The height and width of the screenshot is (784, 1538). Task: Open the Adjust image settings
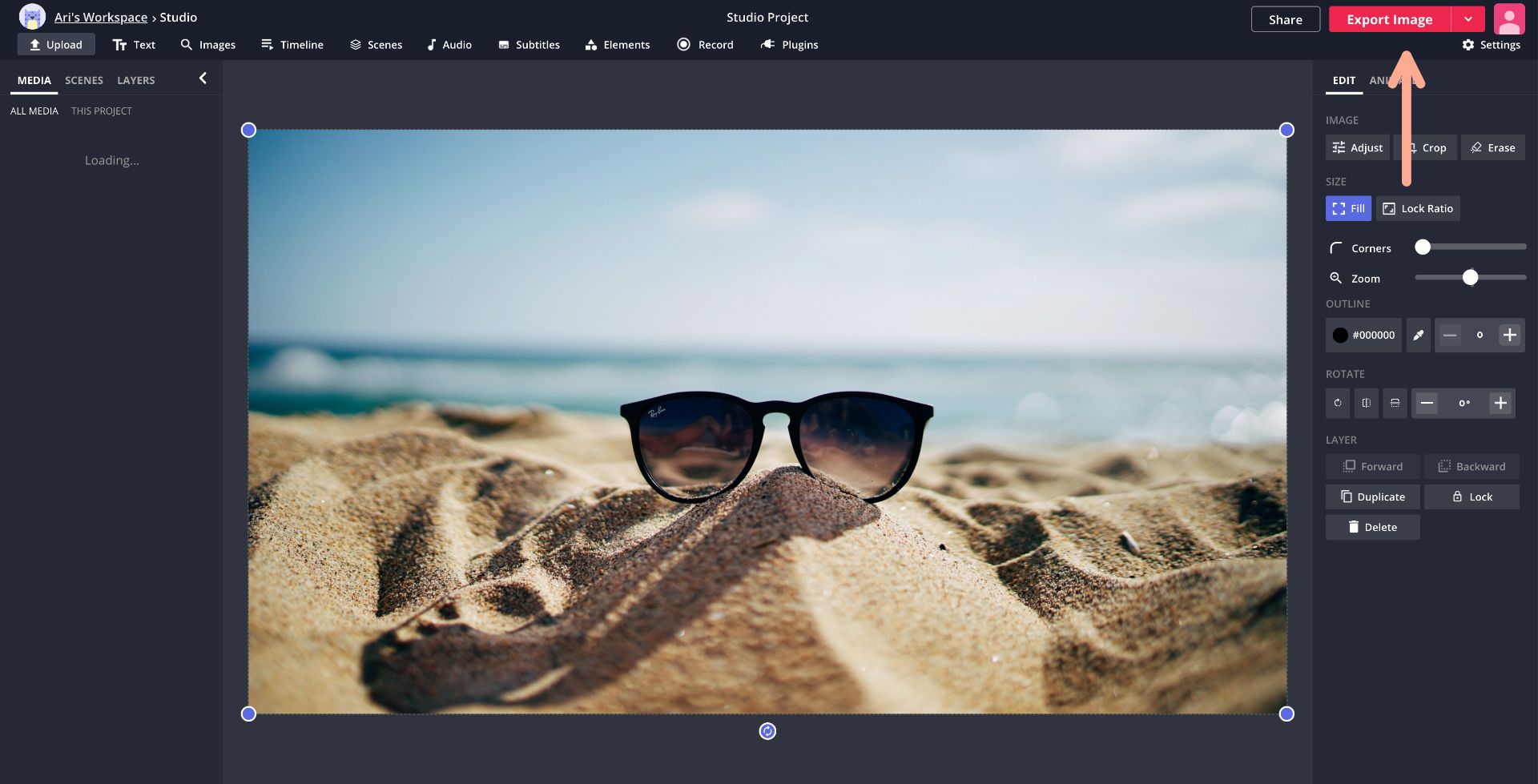[x=1357, y=147]
